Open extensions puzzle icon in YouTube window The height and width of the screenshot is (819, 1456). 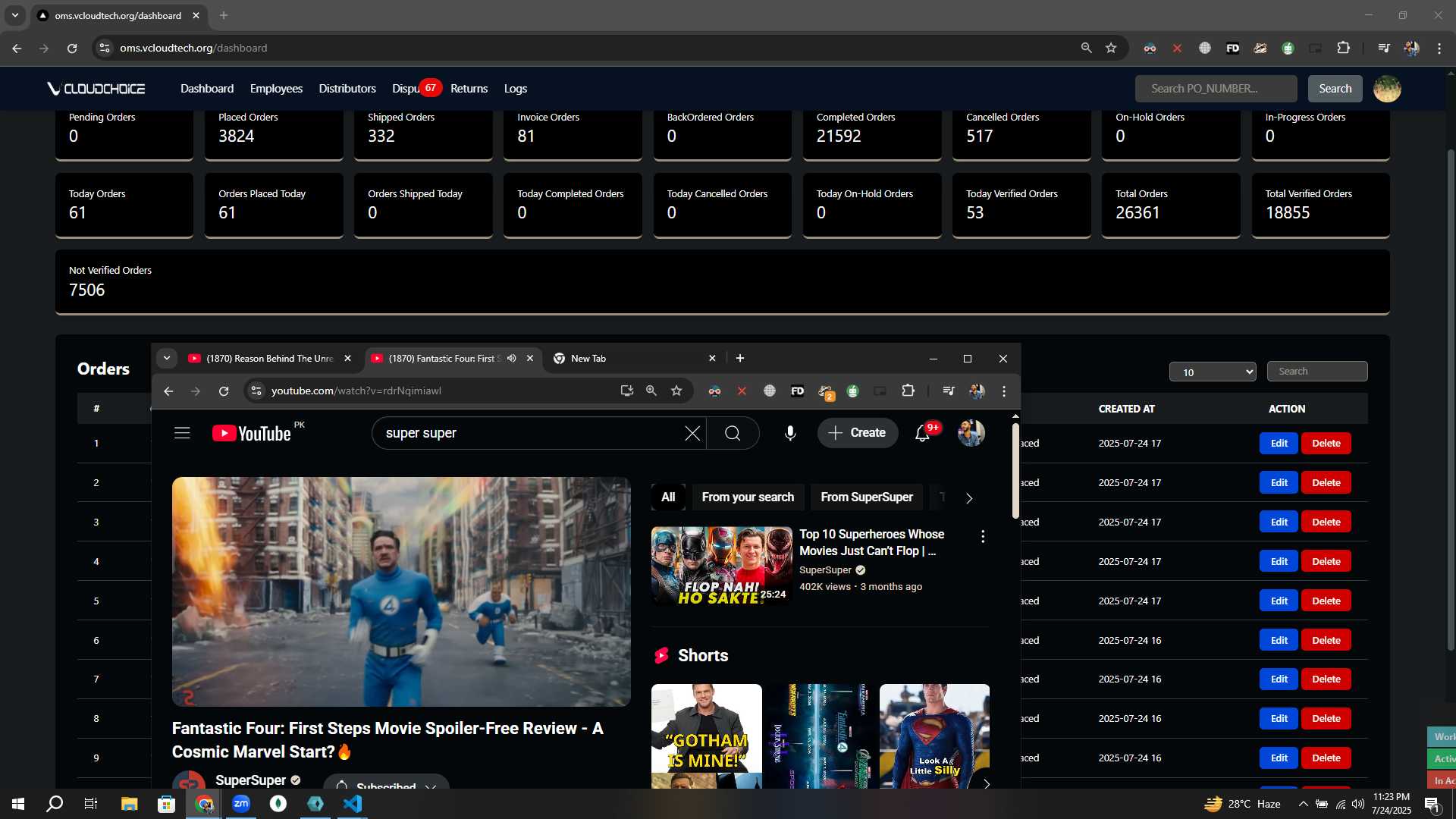click(x=908, y=391)
